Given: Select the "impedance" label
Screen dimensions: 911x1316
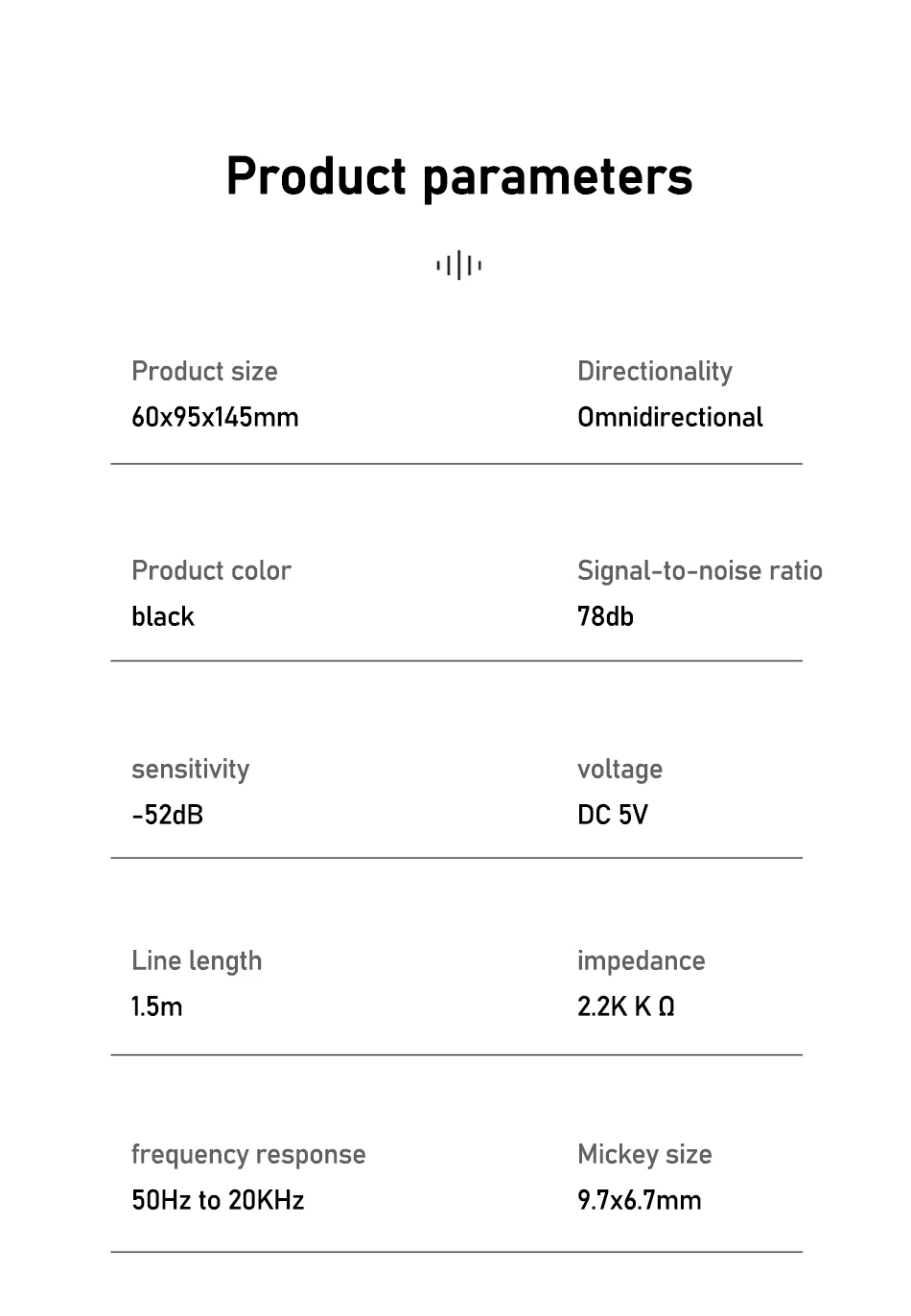Looking at the screenshot, I should (641, 961).
